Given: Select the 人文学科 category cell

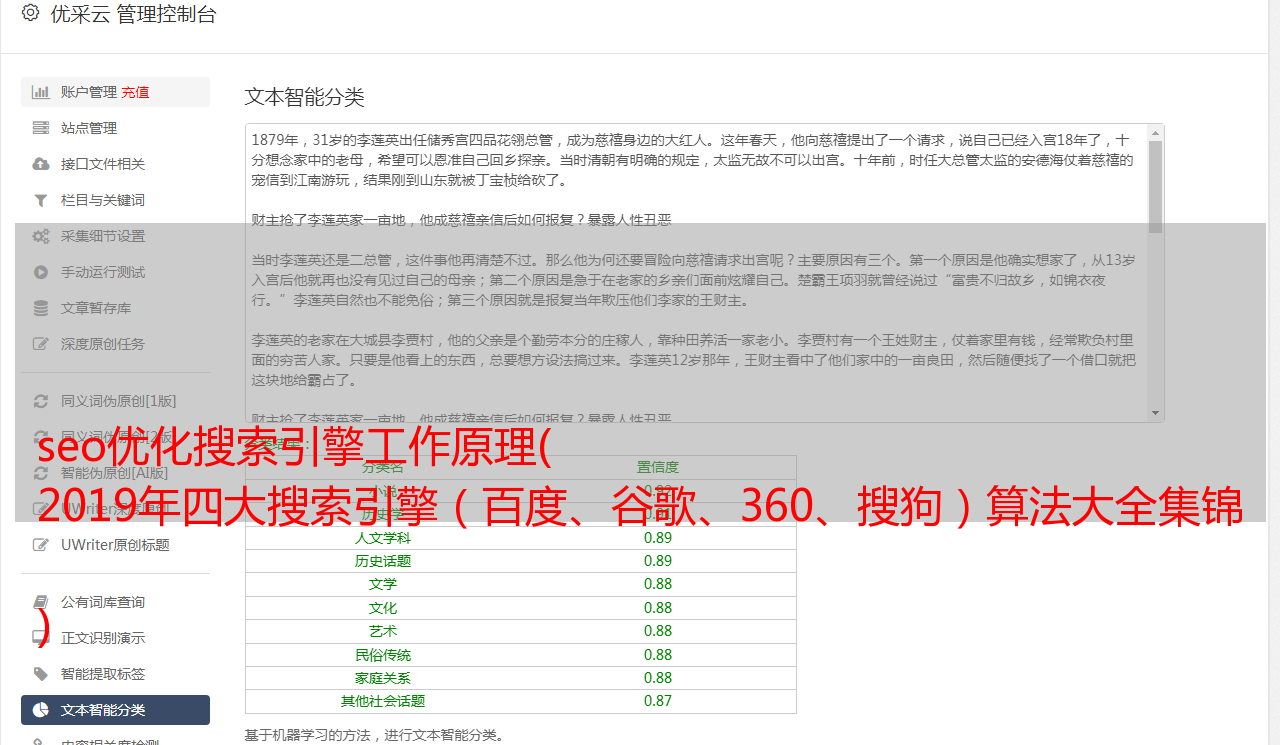Looking at the screenshot, I should 383,537.
